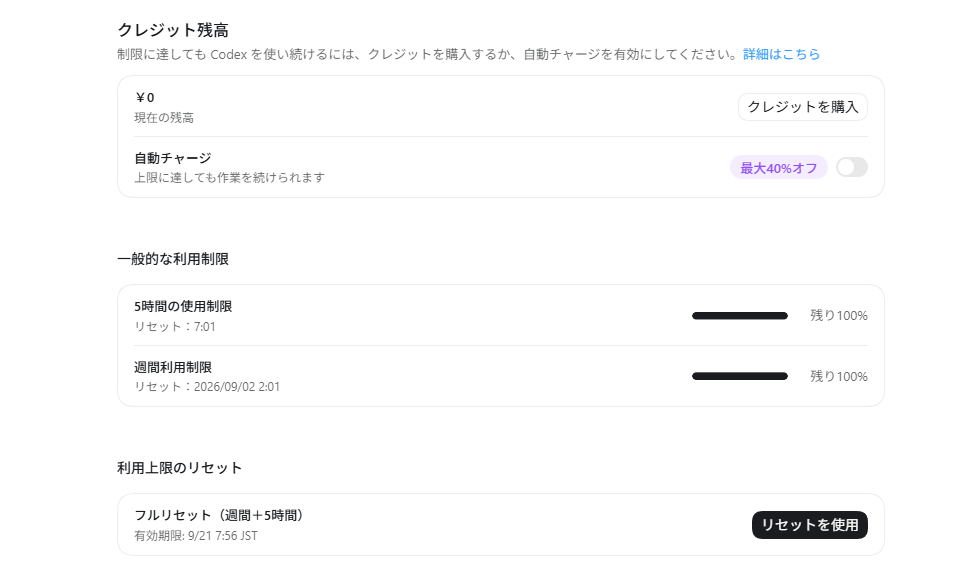Click the 最大40%オフ purple badge
973x574 pixels.
point(778,168)
